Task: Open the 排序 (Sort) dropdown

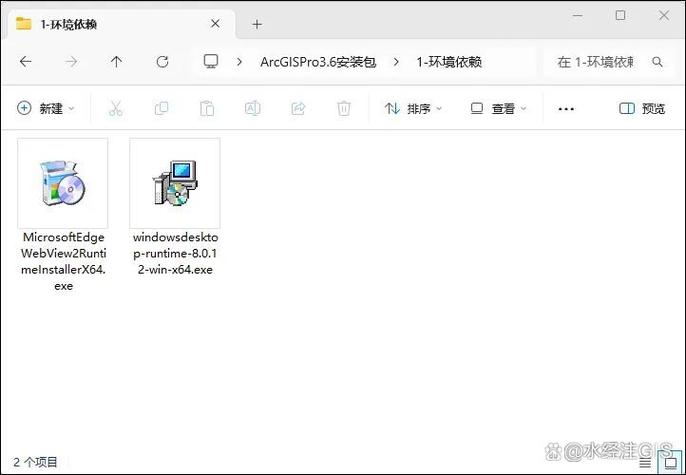Action: click(413, 108)
